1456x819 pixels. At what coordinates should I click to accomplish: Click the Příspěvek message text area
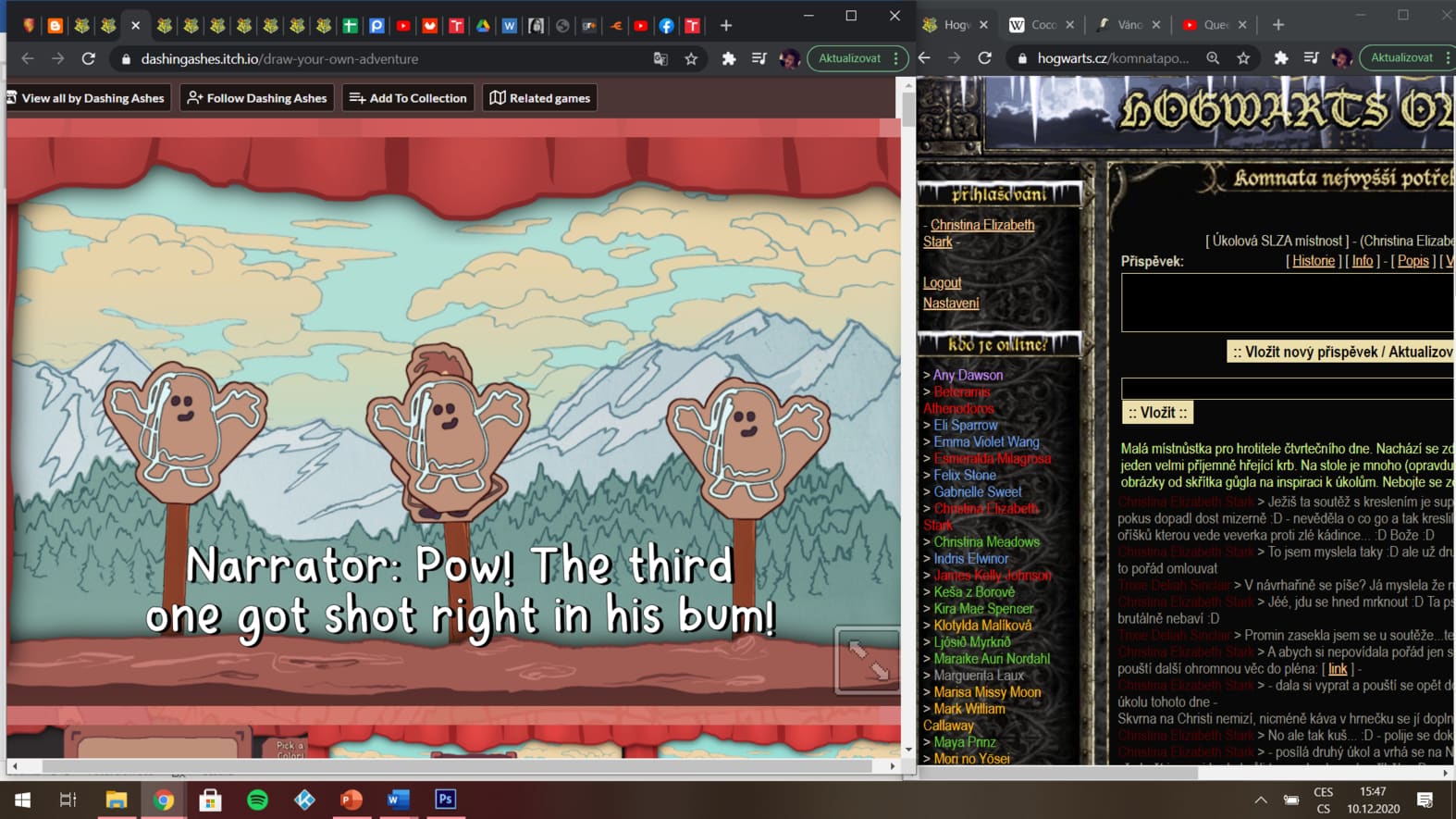click(x=1288, y=302)
